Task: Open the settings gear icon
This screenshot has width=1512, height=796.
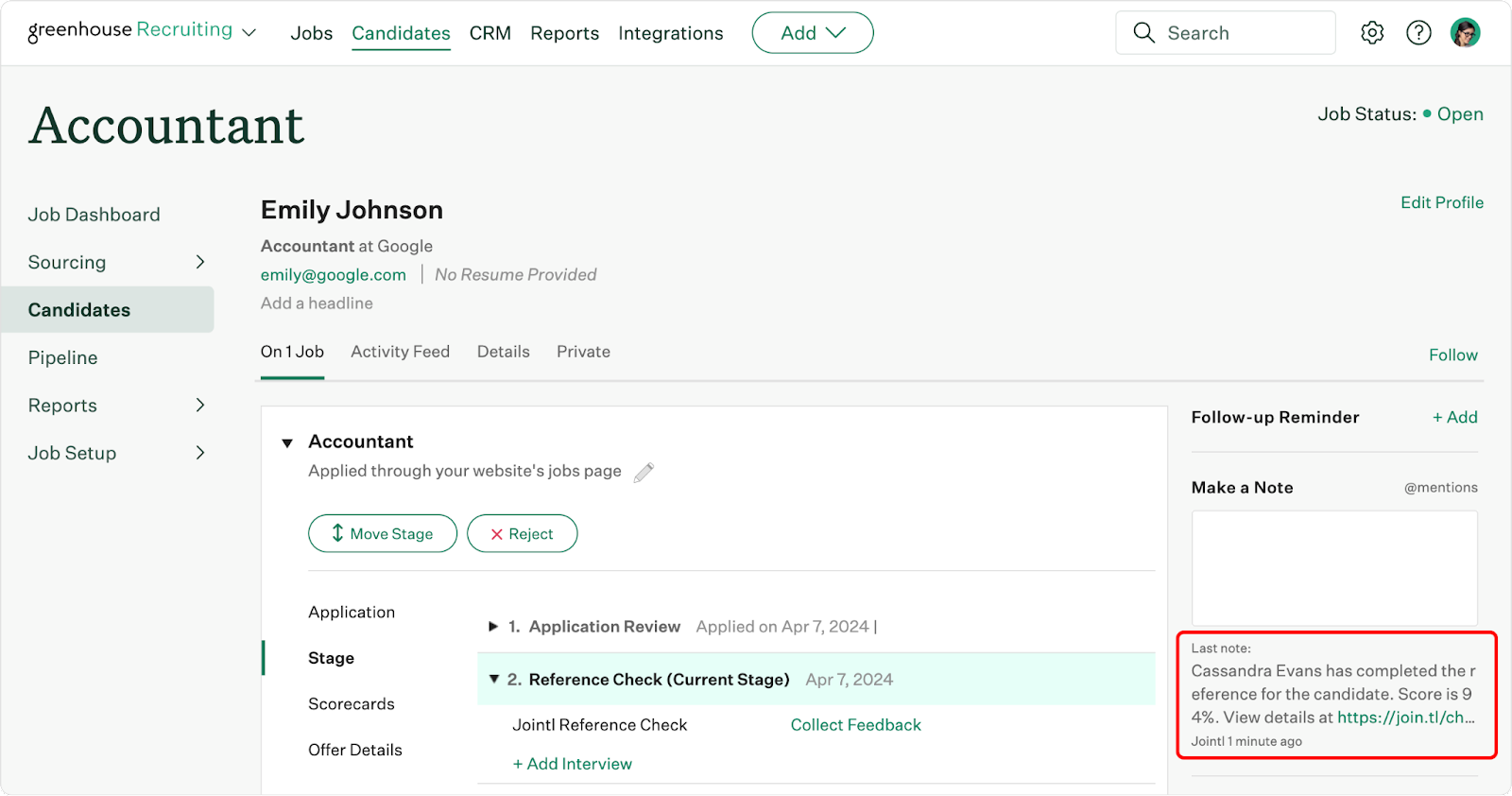Action: click(1372, 33)
